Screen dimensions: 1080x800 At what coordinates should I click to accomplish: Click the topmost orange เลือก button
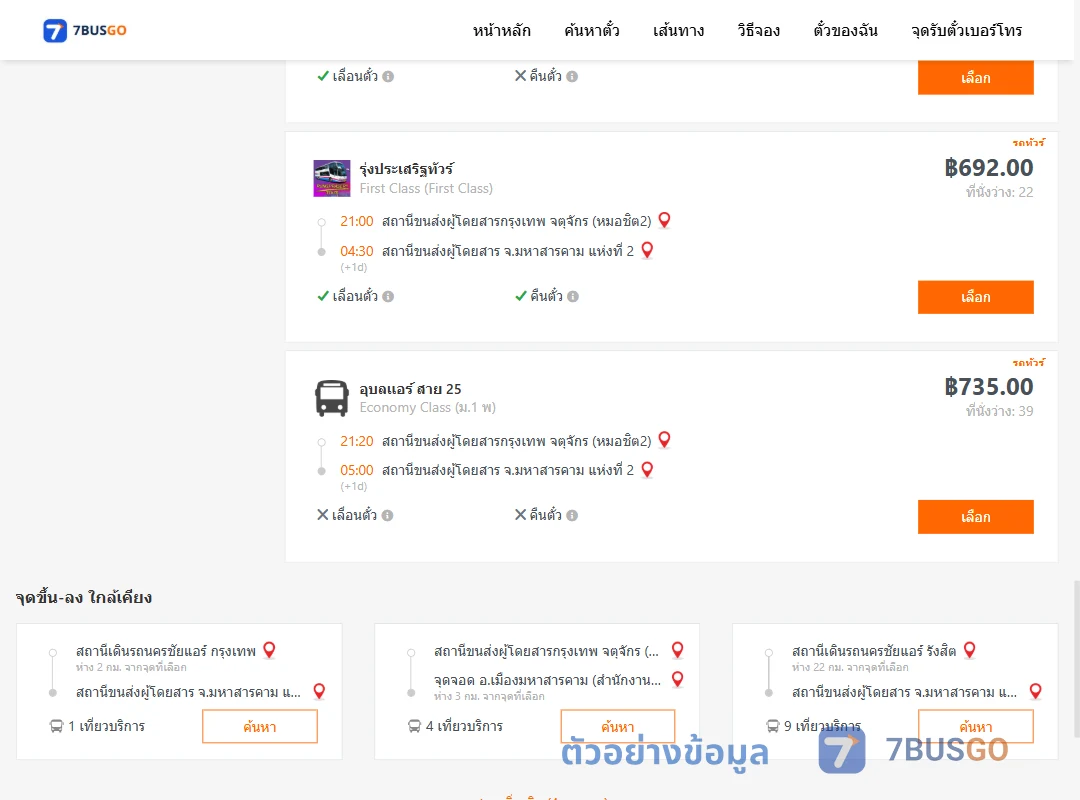tap(975, 77)
